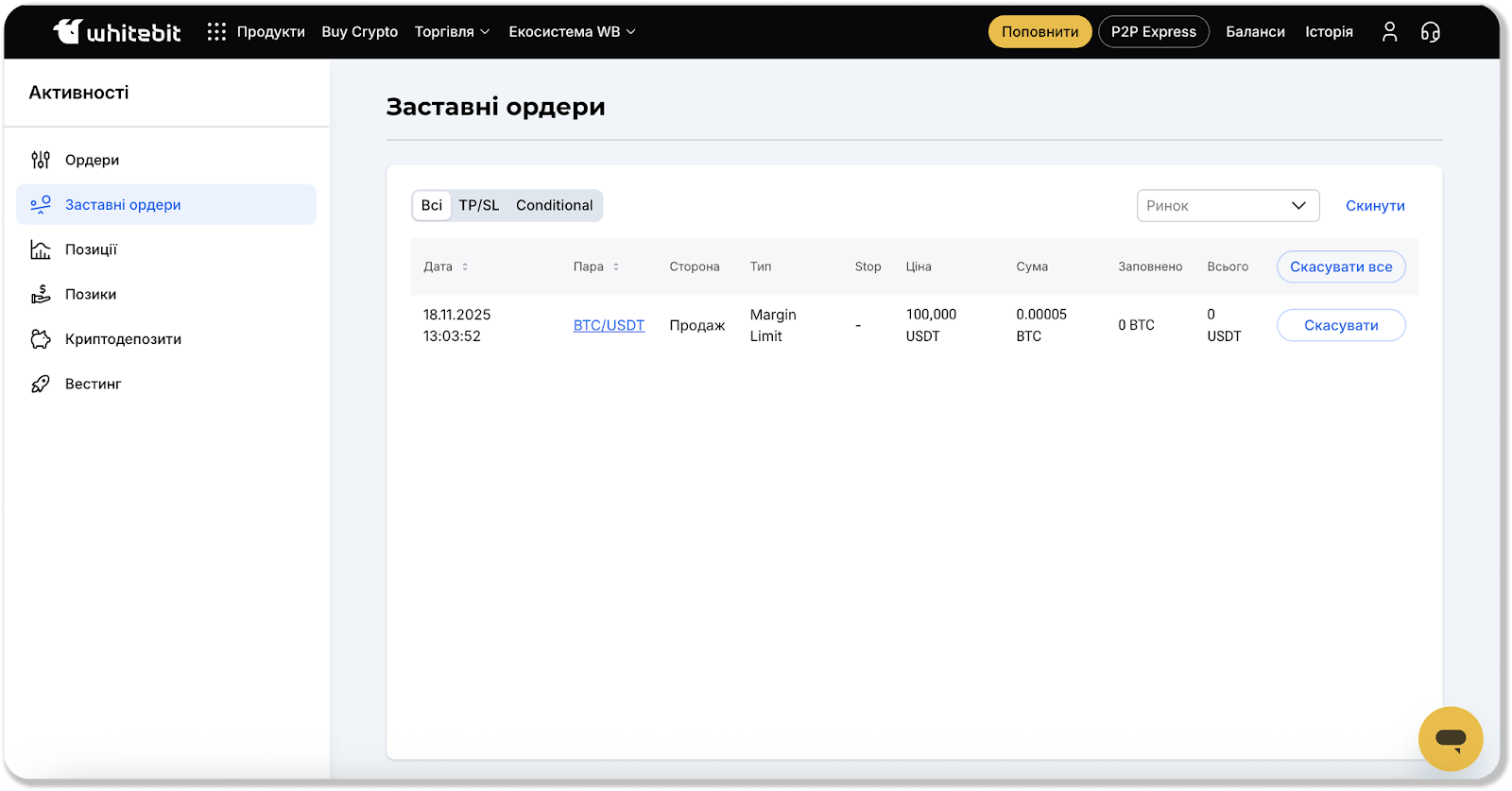This screenshot has height=791, width=1512.
Task: Expand the Торгівля menu
Action: click(452, 32)
